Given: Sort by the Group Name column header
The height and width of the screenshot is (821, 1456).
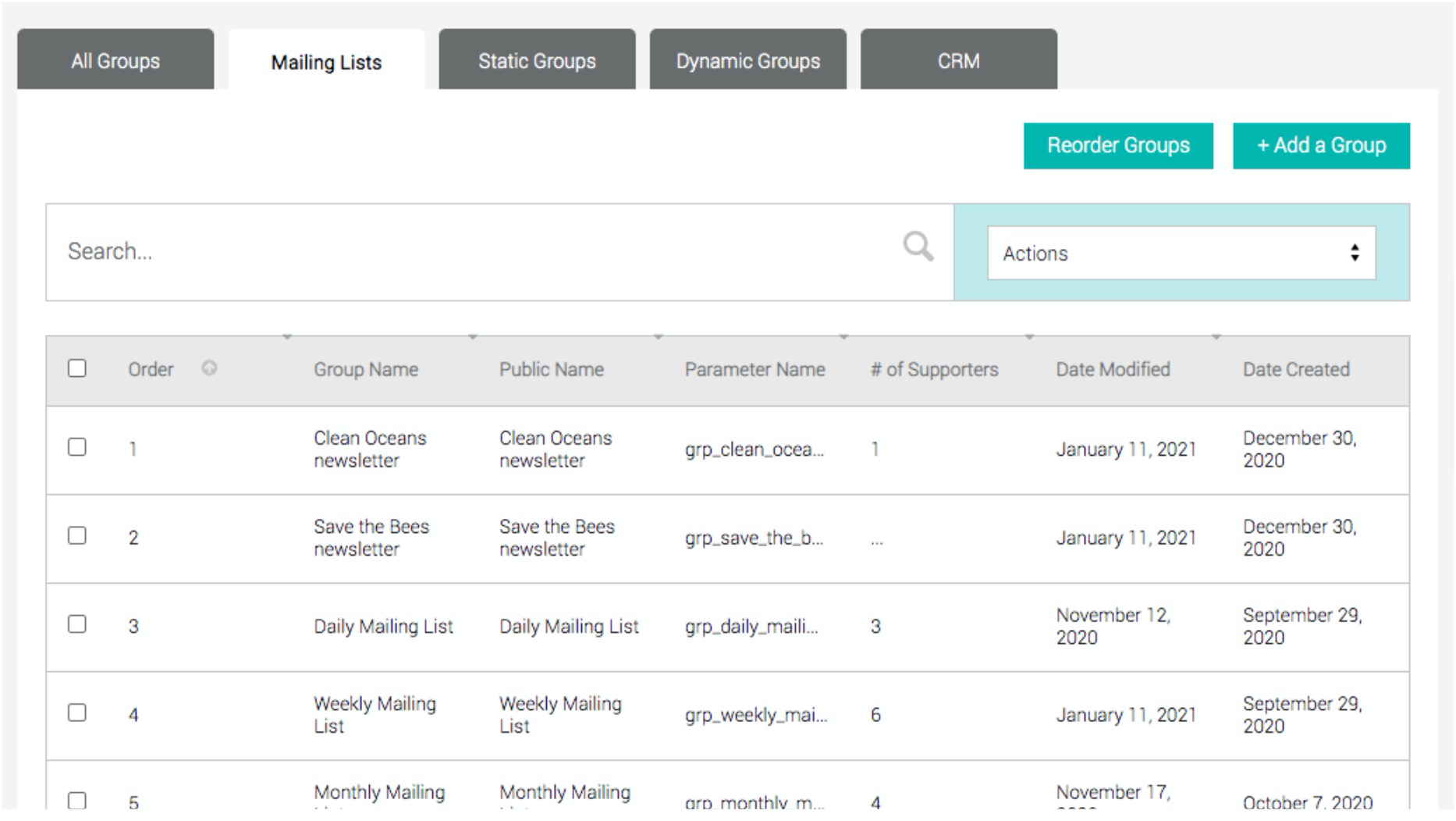Looking at the screenshot, I should click(366, 369).
